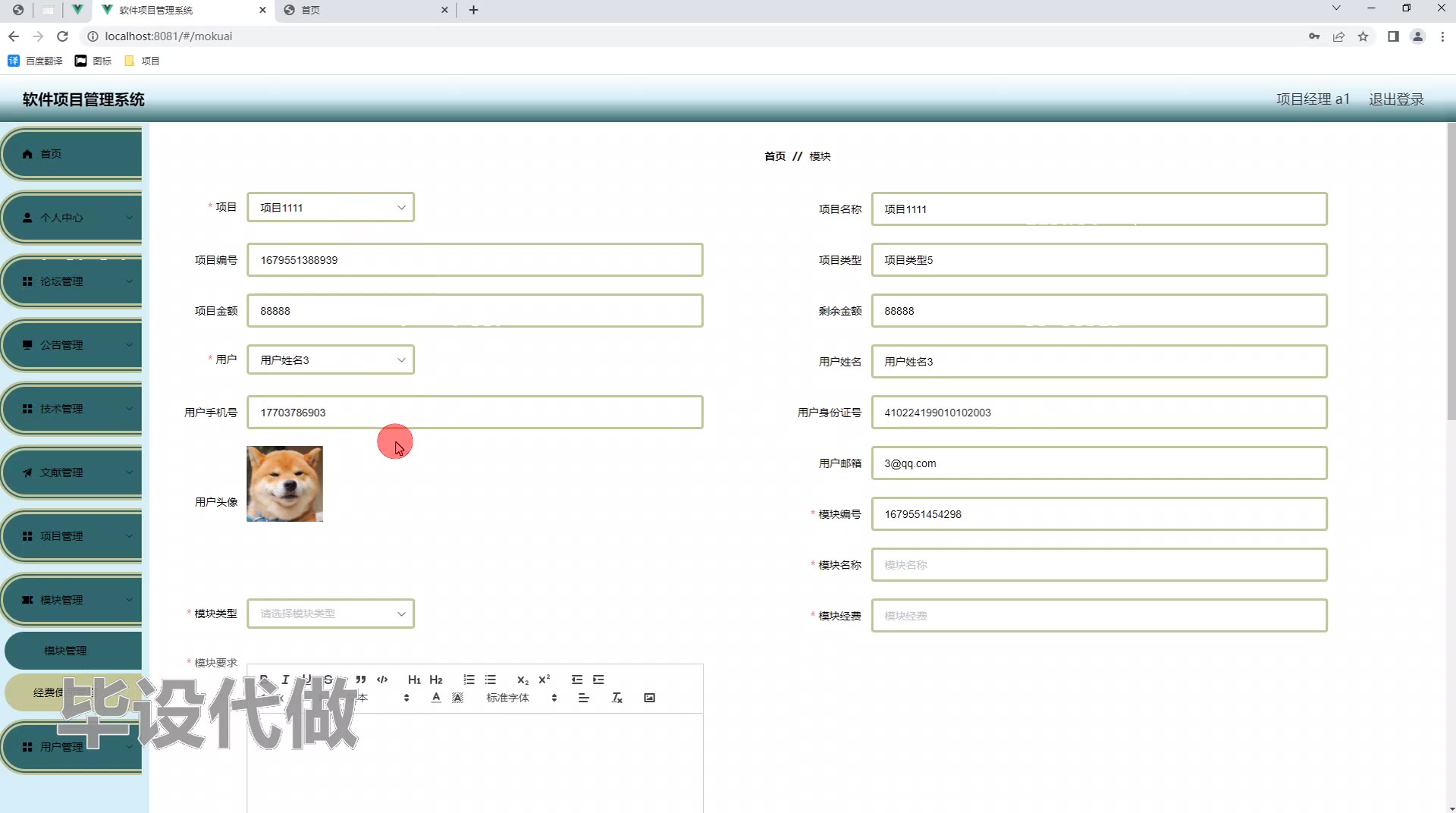Go back to the previous page
This screenshot has width=1456, height=813.
point(14,36)
